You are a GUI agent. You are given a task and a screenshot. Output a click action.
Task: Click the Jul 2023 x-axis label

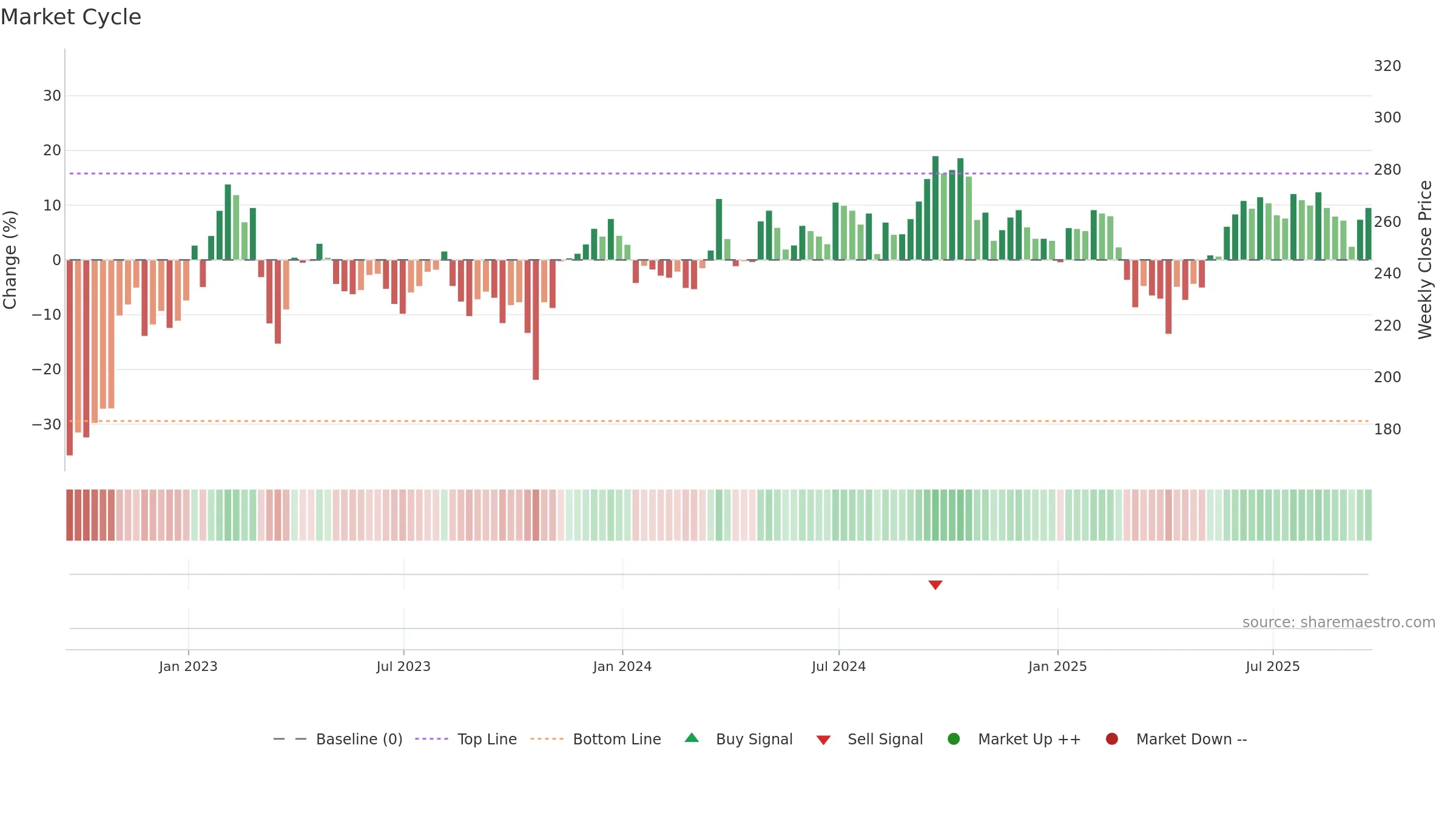pos(403,666)
